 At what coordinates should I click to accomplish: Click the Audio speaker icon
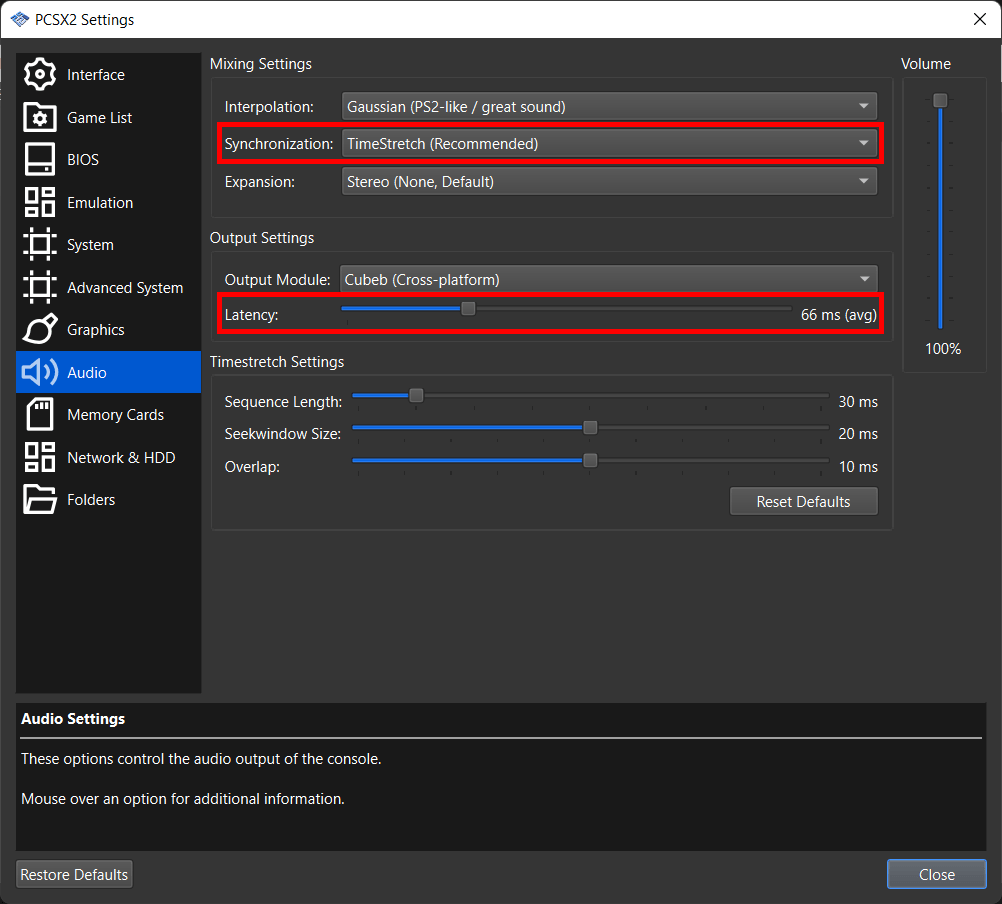tap(40, 372)
